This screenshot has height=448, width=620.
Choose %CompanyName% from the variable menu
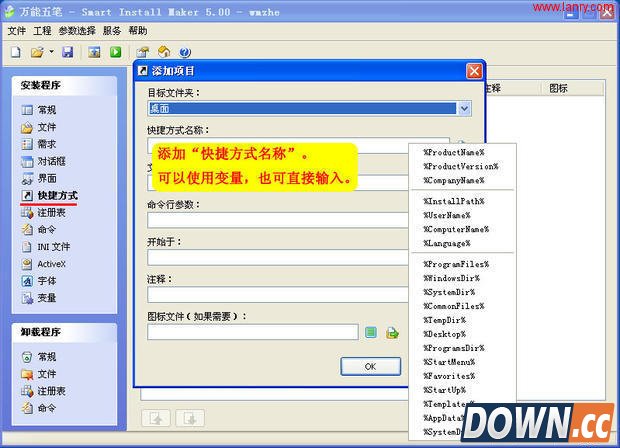click(x=454, y=180)
